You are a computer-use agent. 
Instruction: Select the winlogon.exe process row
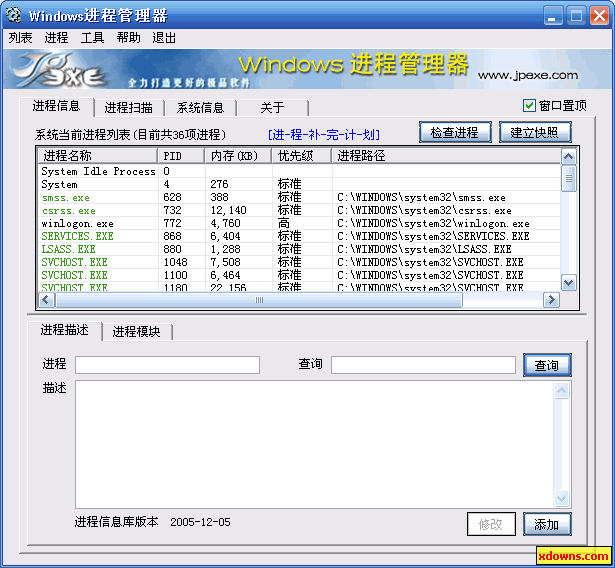pos(299,223)
